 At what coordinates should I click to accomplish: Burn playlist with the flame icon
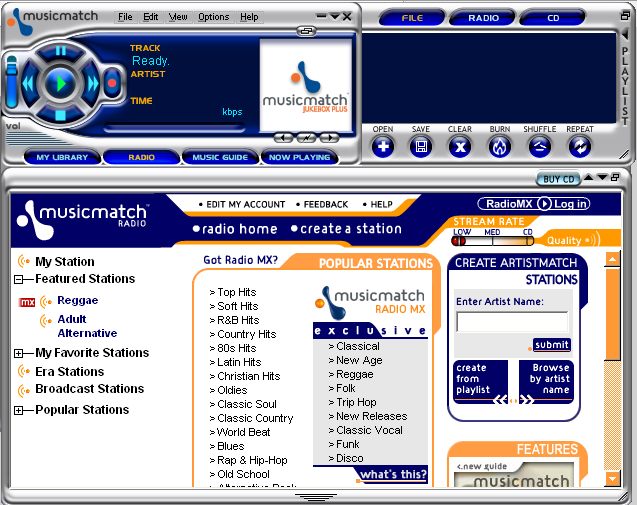coord(500,147)
